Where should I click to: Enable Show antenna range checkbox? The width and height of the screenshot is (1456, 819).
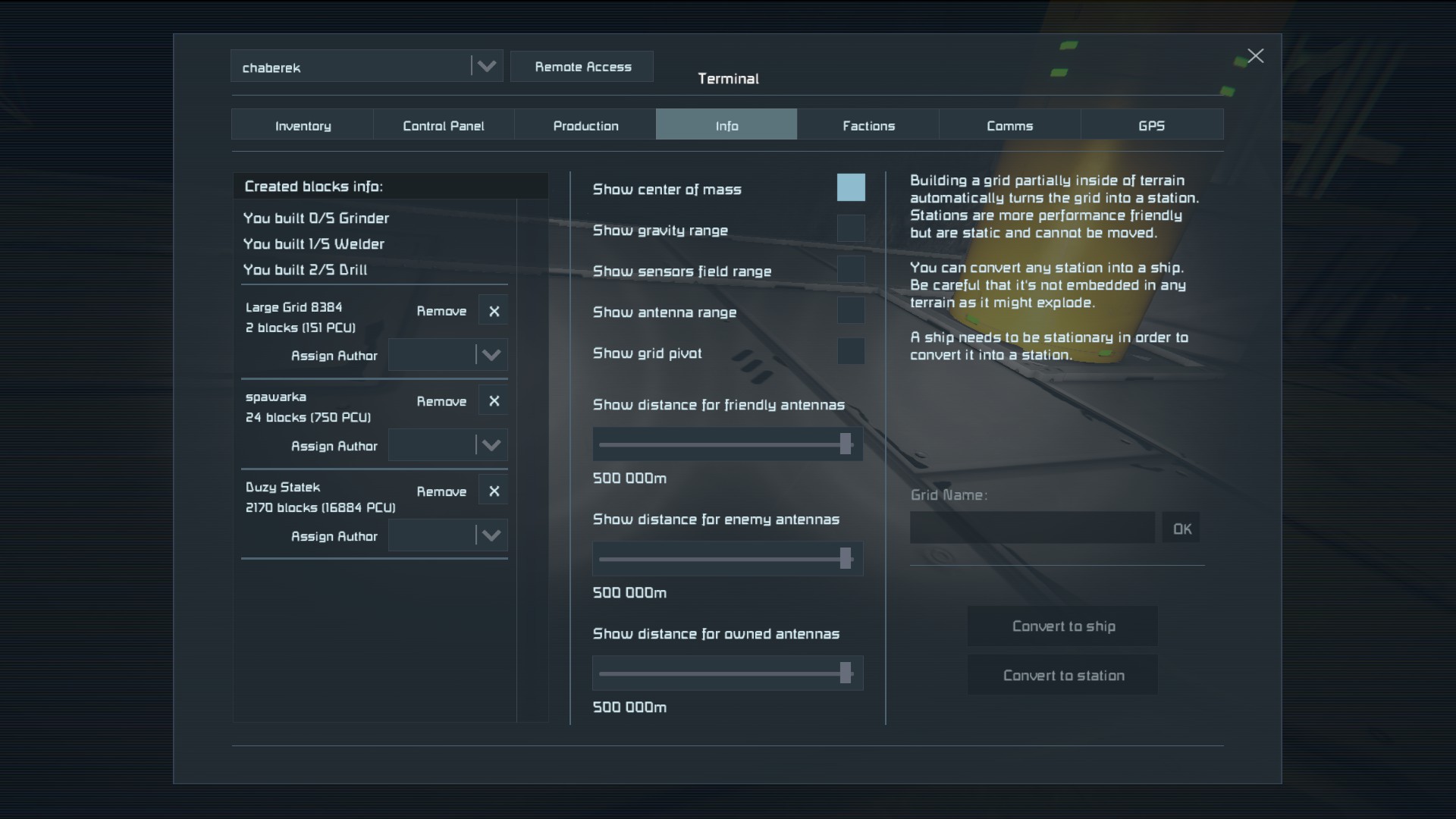coord(850,310)
